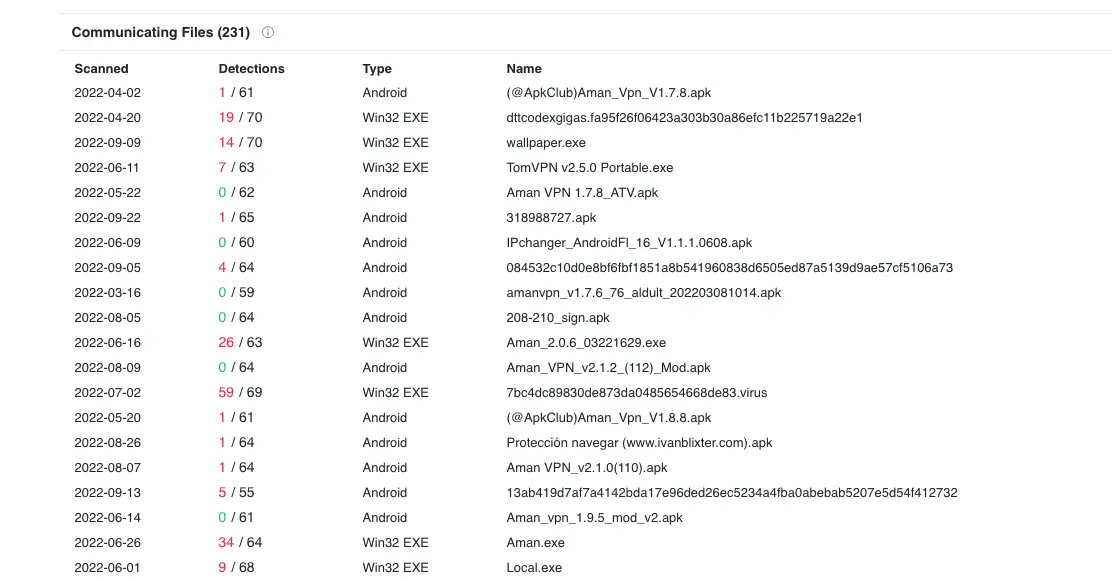This screenshot has height=581, width=1112.
Task: Open the 7bc4dc89830de873 virus file details
Action: point(638,392)
